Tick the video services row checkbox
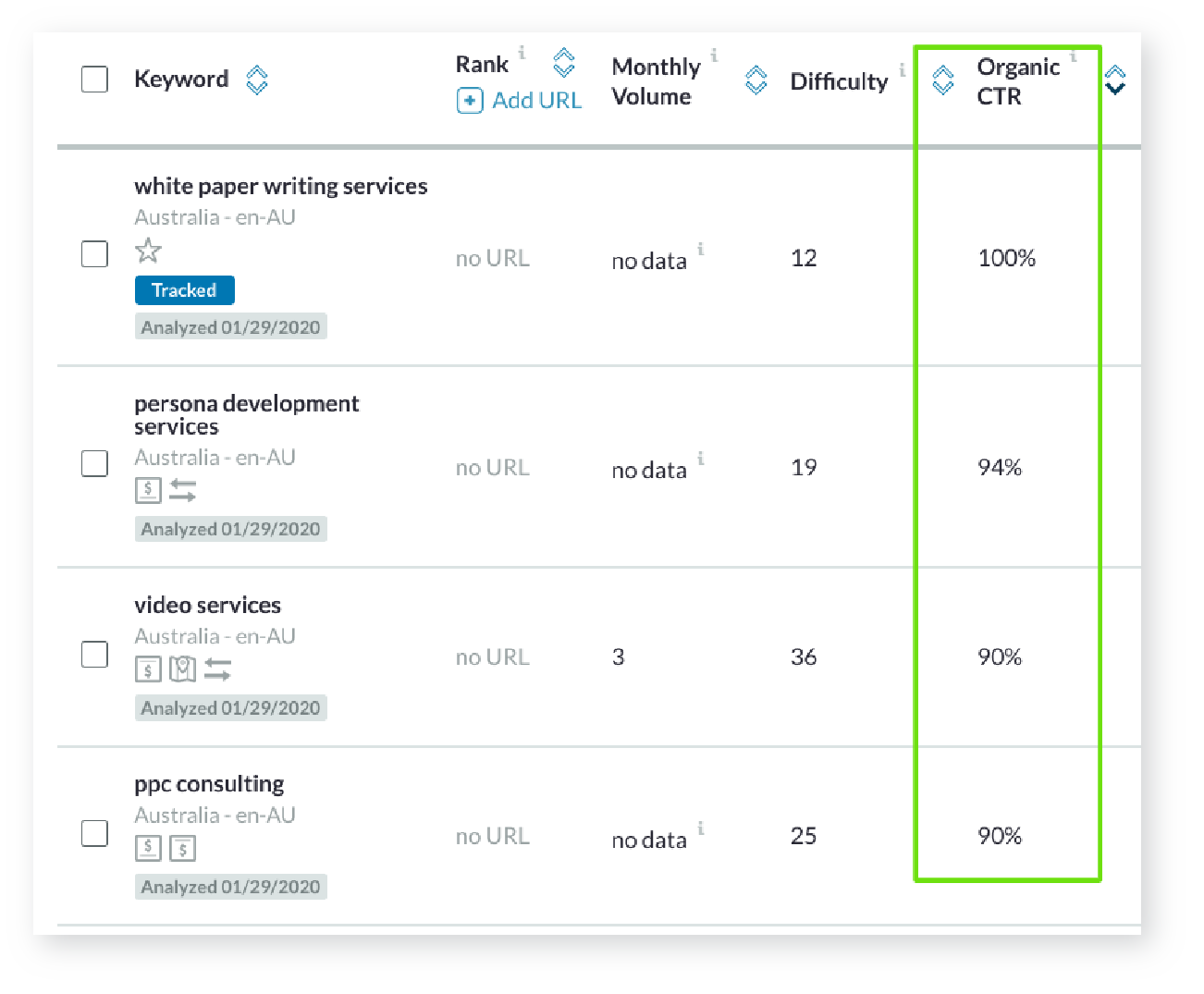The width and height of the screenshot is (1204, 994). (94, 655)
